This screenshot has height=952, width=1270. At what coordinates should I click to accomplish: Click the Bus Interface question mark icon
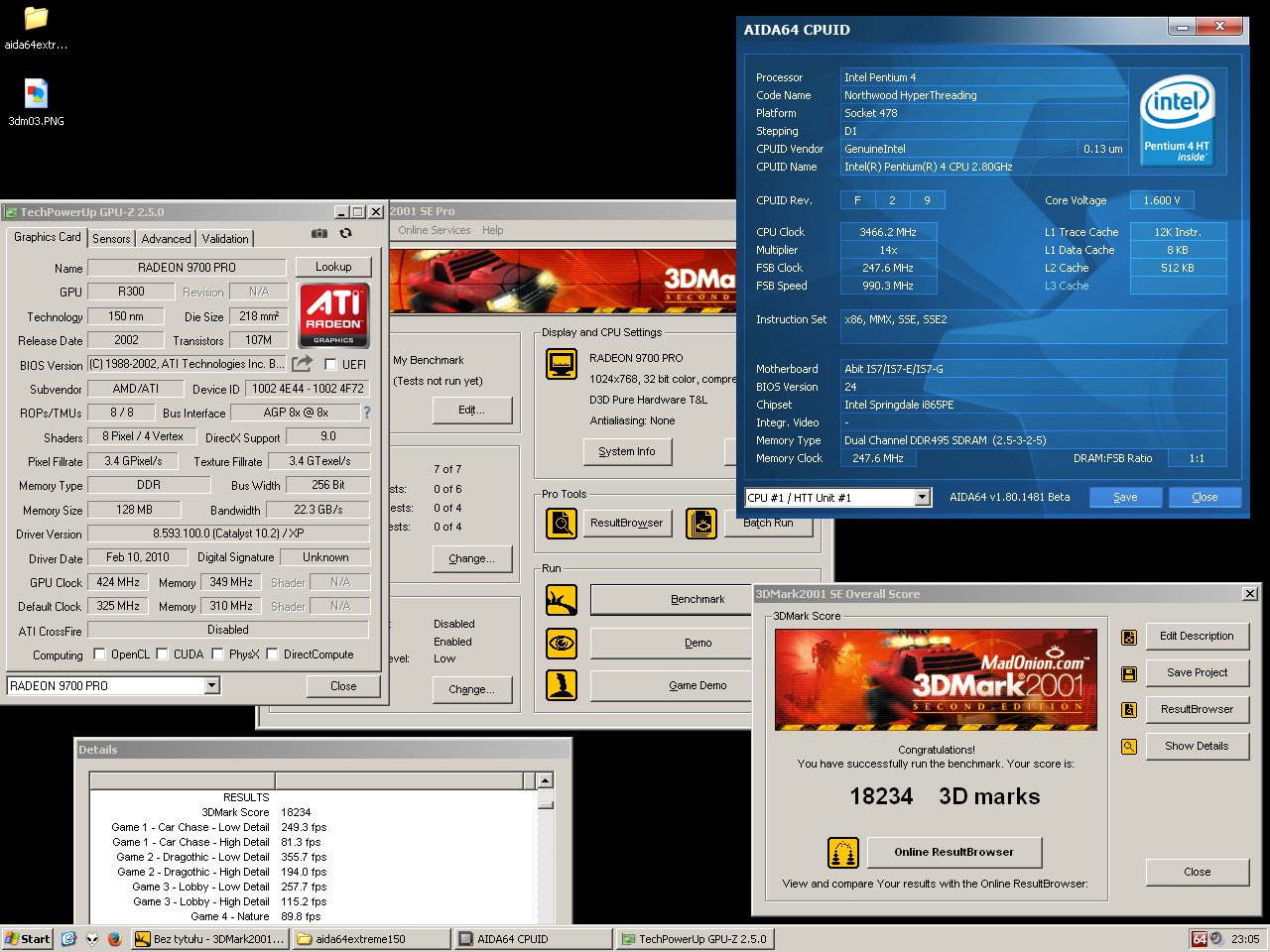367,413
